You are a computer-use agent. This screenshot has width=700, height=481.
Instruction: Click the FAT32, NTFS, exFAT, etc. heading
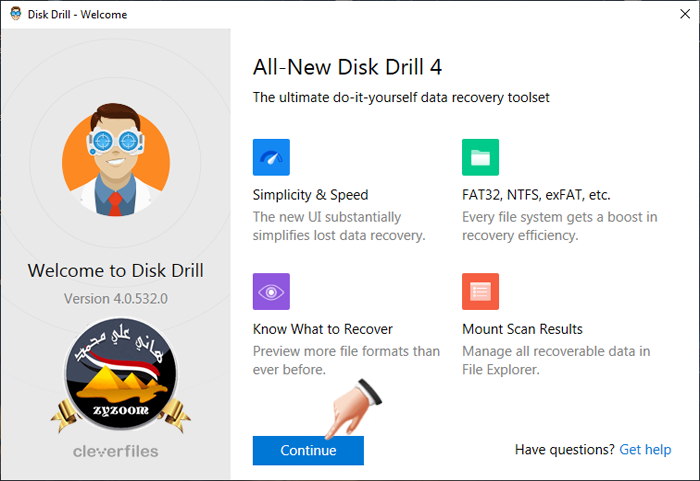click(536, 195)
